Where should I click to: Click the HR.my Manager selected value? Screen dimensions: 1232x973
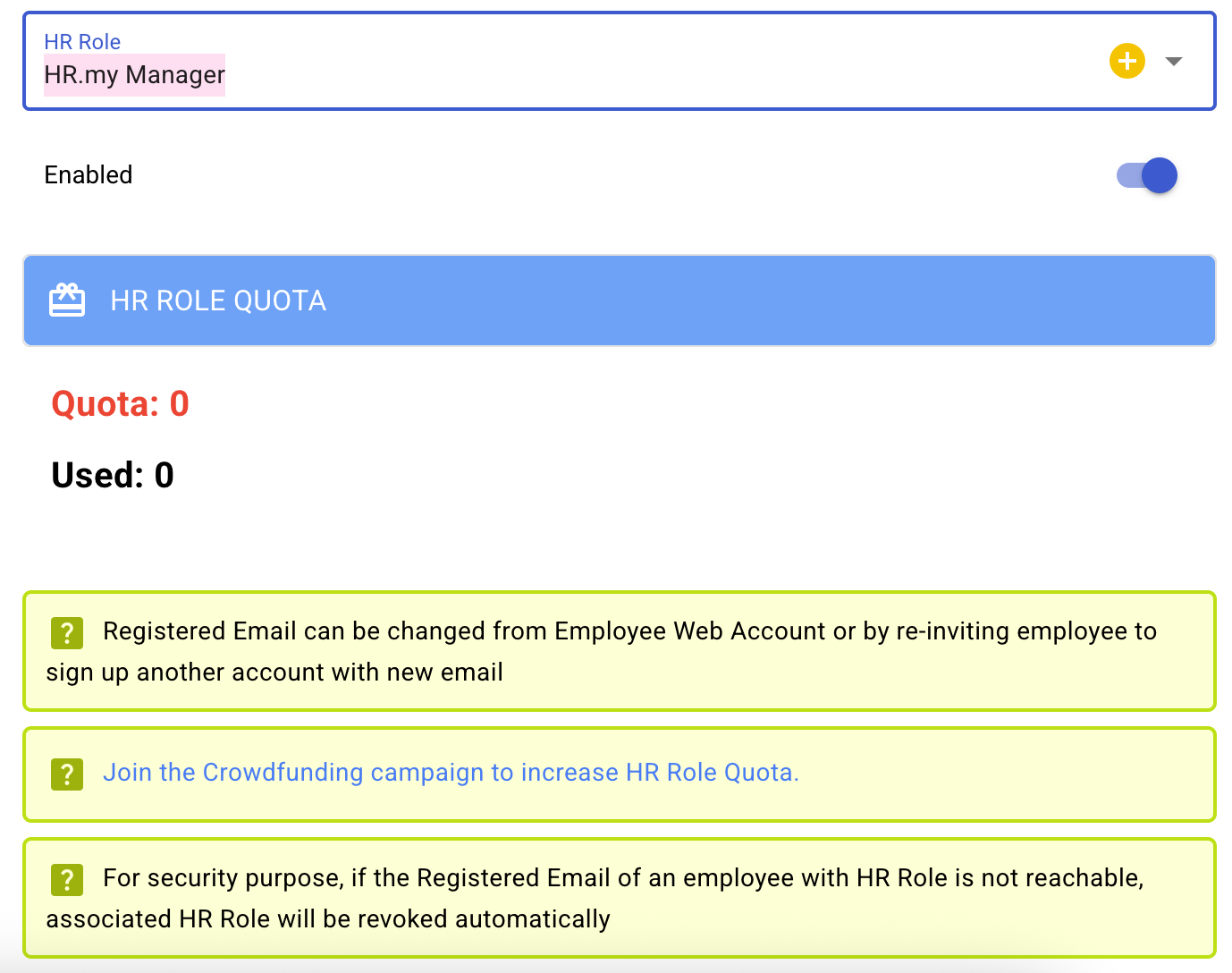point(134,75)
